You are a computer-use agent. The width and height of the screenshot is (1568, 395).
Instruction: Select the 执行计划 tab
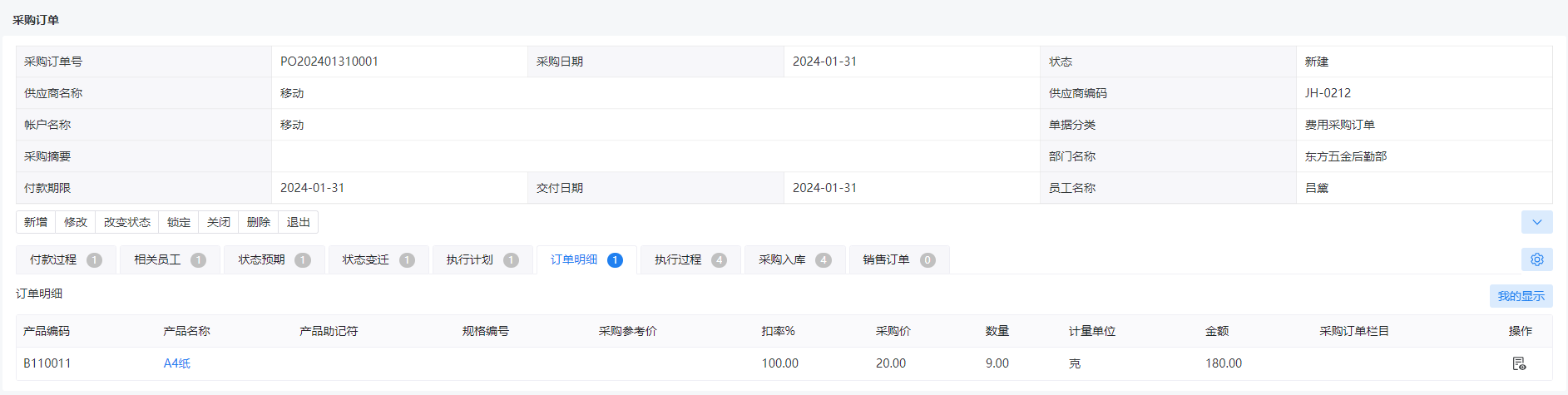(482, 259)
